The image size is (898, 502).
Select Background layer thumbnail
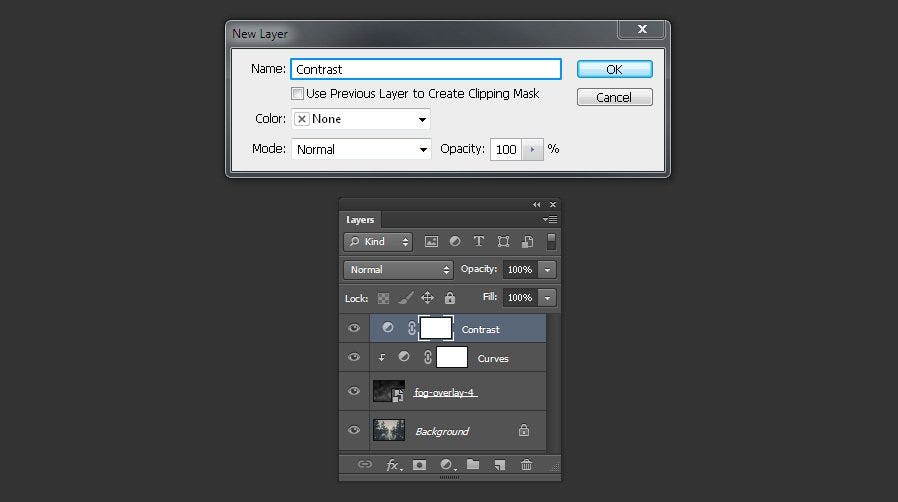(389, 430)
